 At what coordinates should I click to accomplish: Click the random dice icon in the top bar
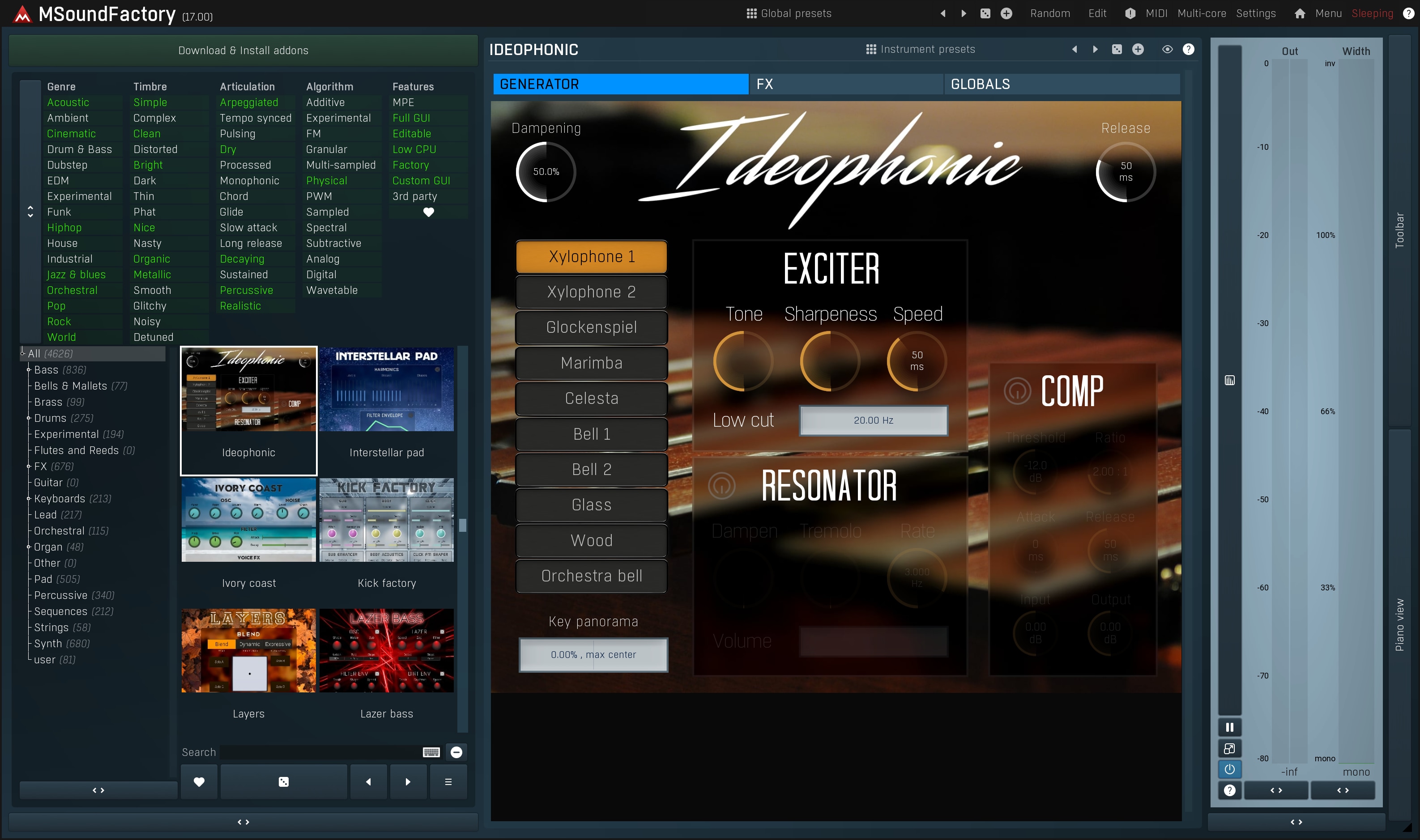click(985, 13)
